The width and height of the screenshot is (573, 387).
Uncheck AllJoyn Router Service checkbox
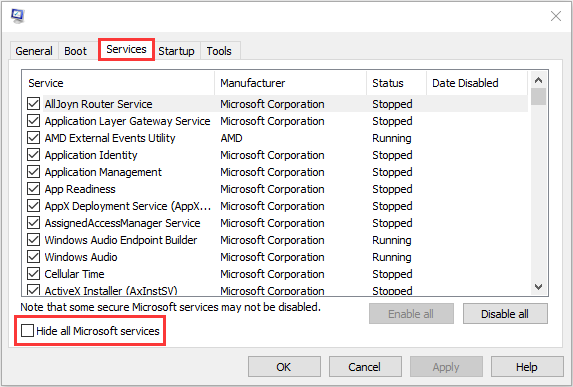[x=34, y=104]
